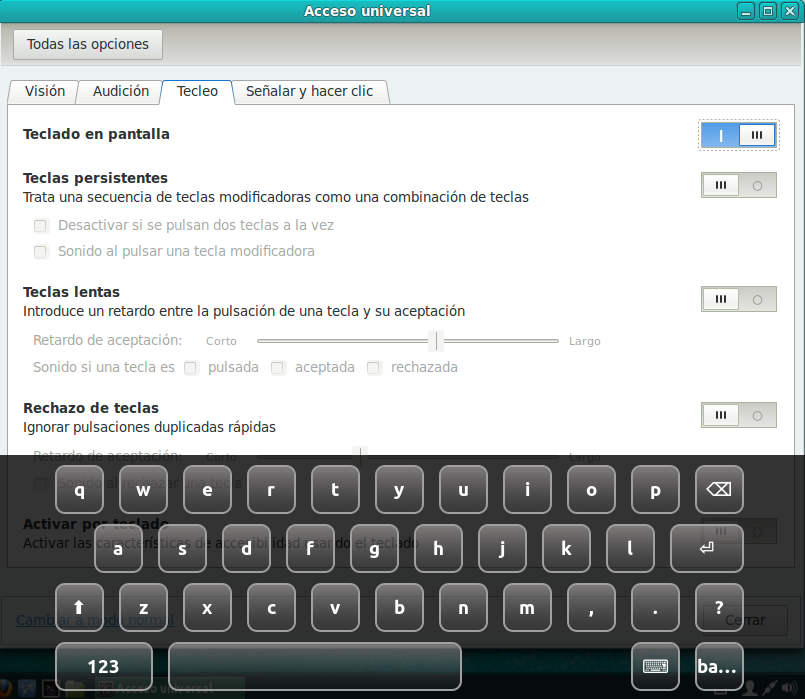Screen dimensions: 805x699
Task: Tap the 'w' key on the on-screen keyboard
Action: point(143,489)
